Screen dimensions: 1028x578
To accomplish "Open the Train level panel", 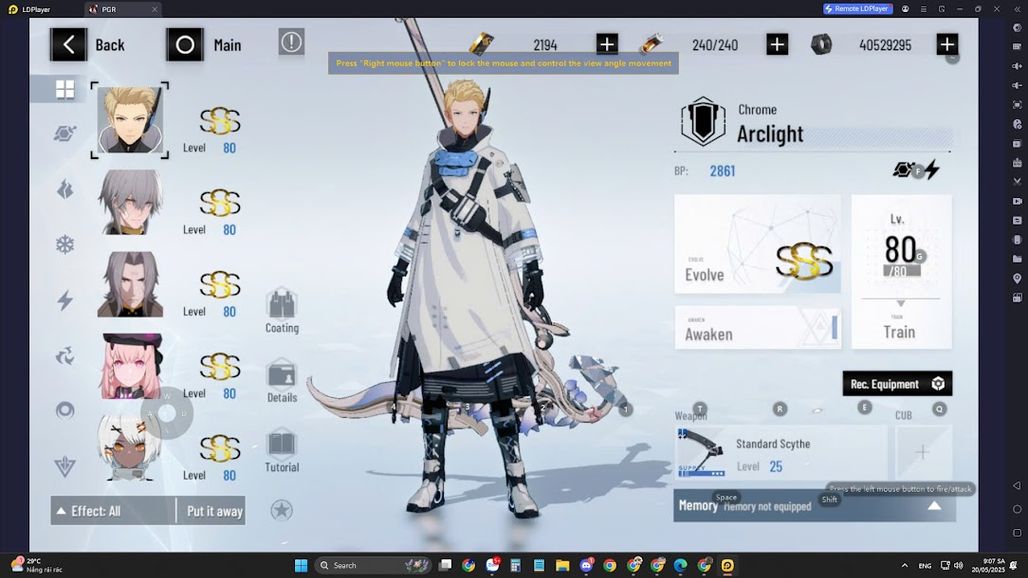I will pyautogui.click(x=901, y=271).
